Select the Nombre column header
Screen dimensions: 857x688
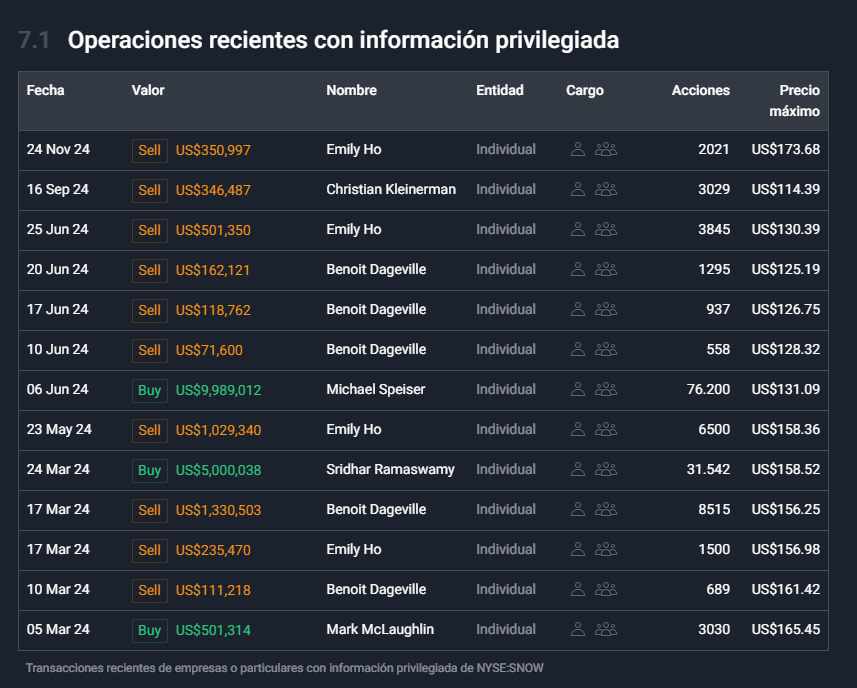coord(351,90)
